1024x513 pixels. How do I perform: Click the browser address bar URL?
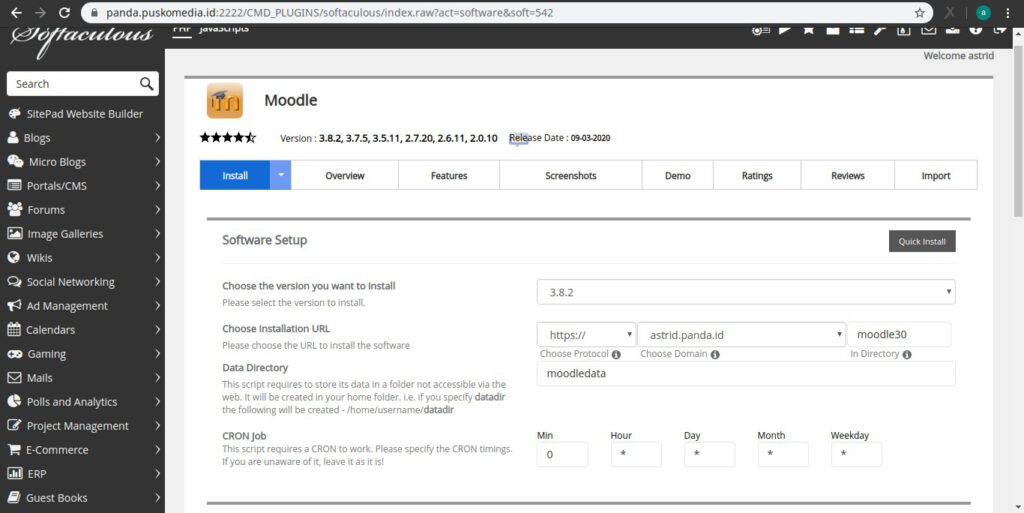point(330,12)
